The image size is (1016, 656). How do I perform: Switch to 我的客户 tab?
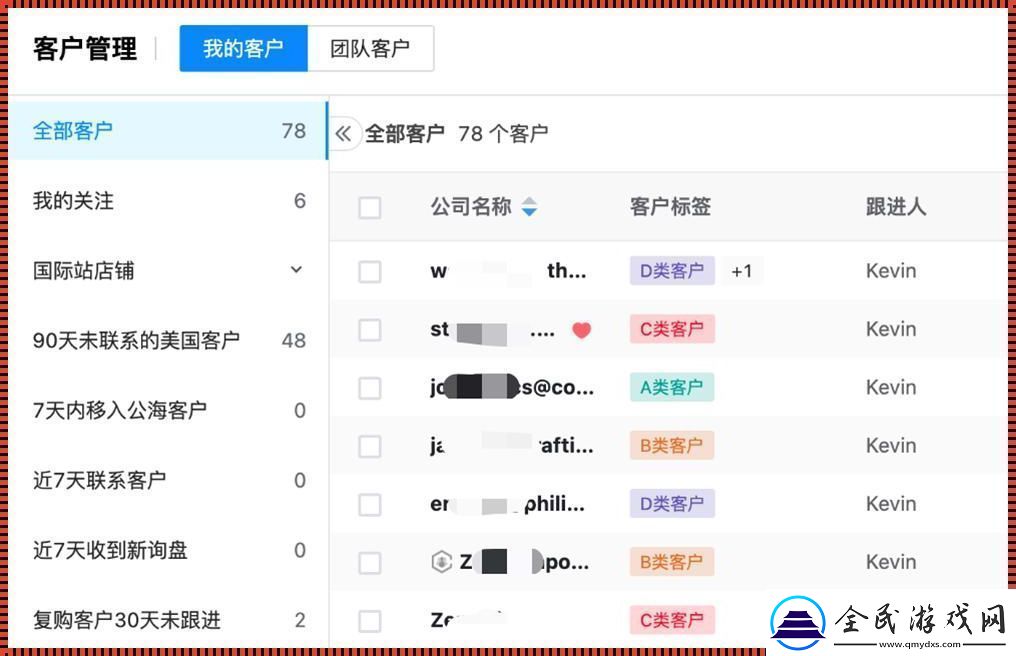point(244,49)
